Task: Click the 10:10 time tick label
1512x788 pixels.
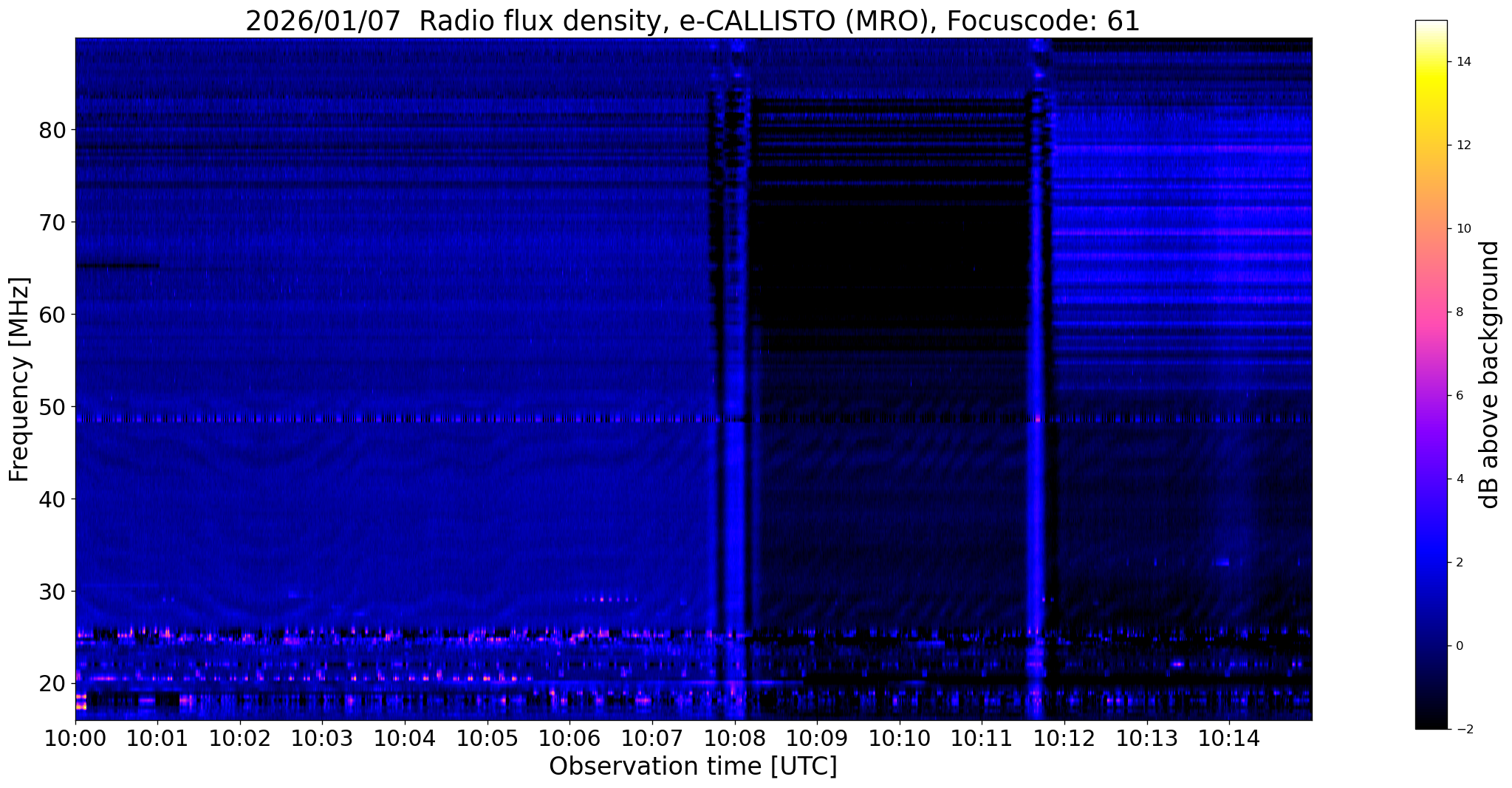Action: click(x=900, y=738)
